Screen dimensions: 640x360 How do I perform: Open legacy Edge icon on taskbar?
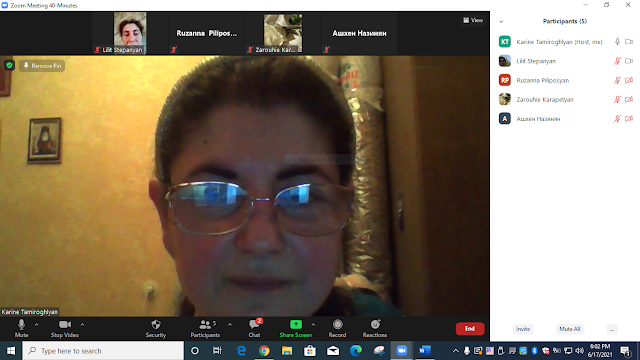click(241, 351)
